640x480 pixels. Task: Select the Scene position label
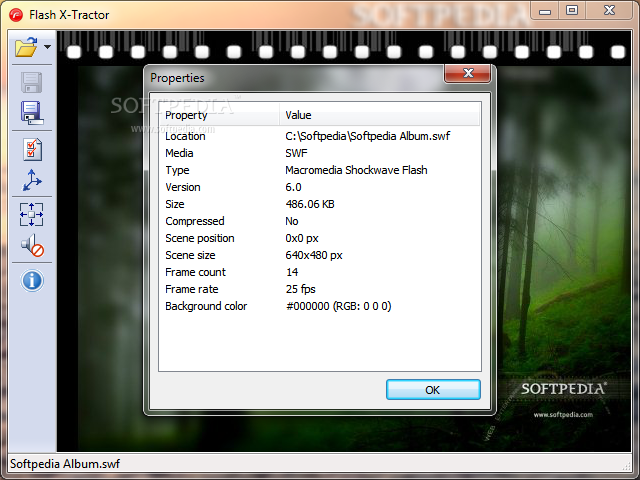click(200, 238)
